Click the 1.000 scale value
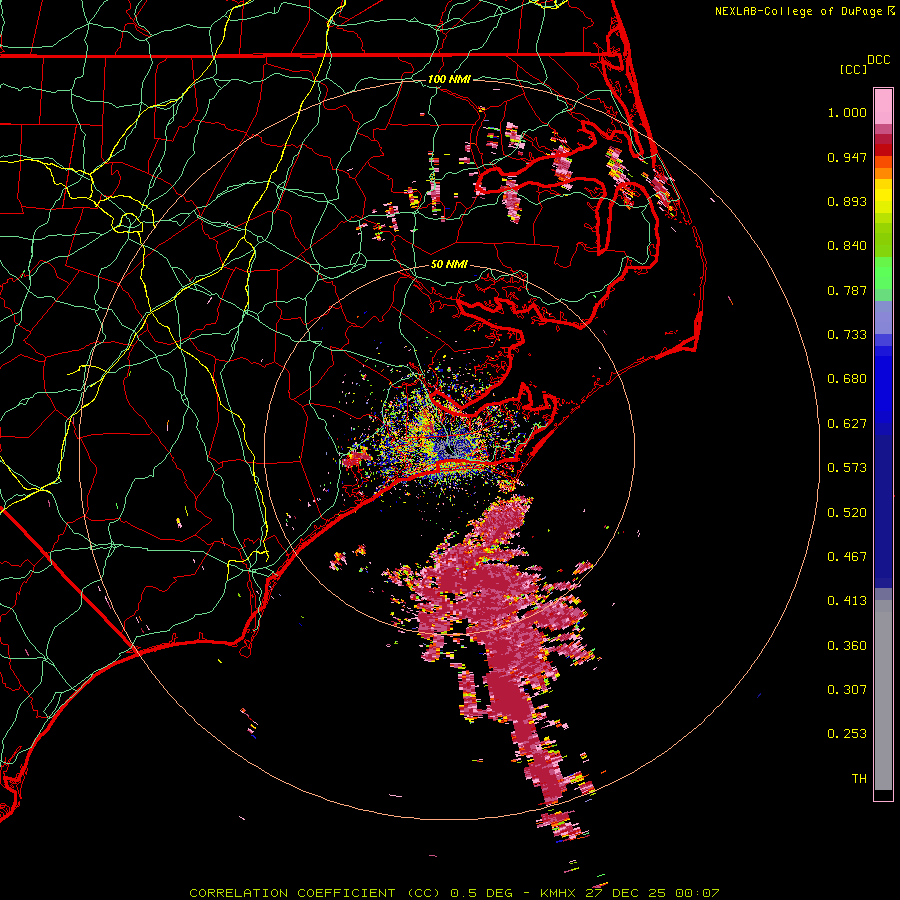The image size is (900, 900). pos(847,112)
